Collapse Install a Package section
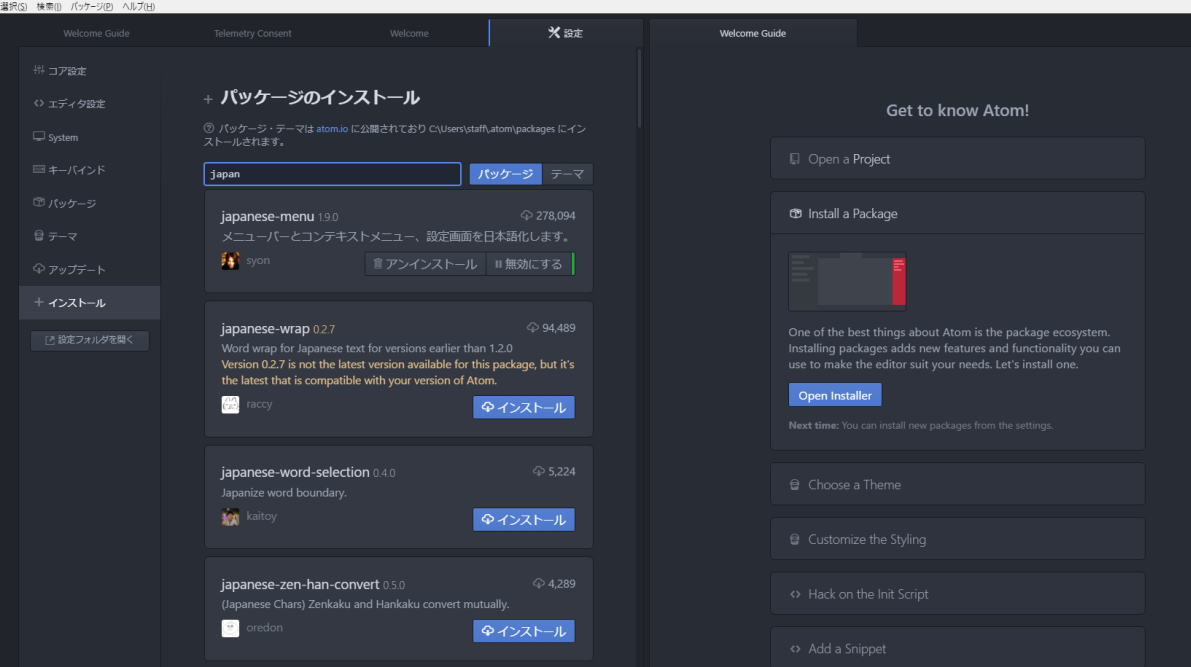The image size is (1191, 667). (x=957, y=213)
